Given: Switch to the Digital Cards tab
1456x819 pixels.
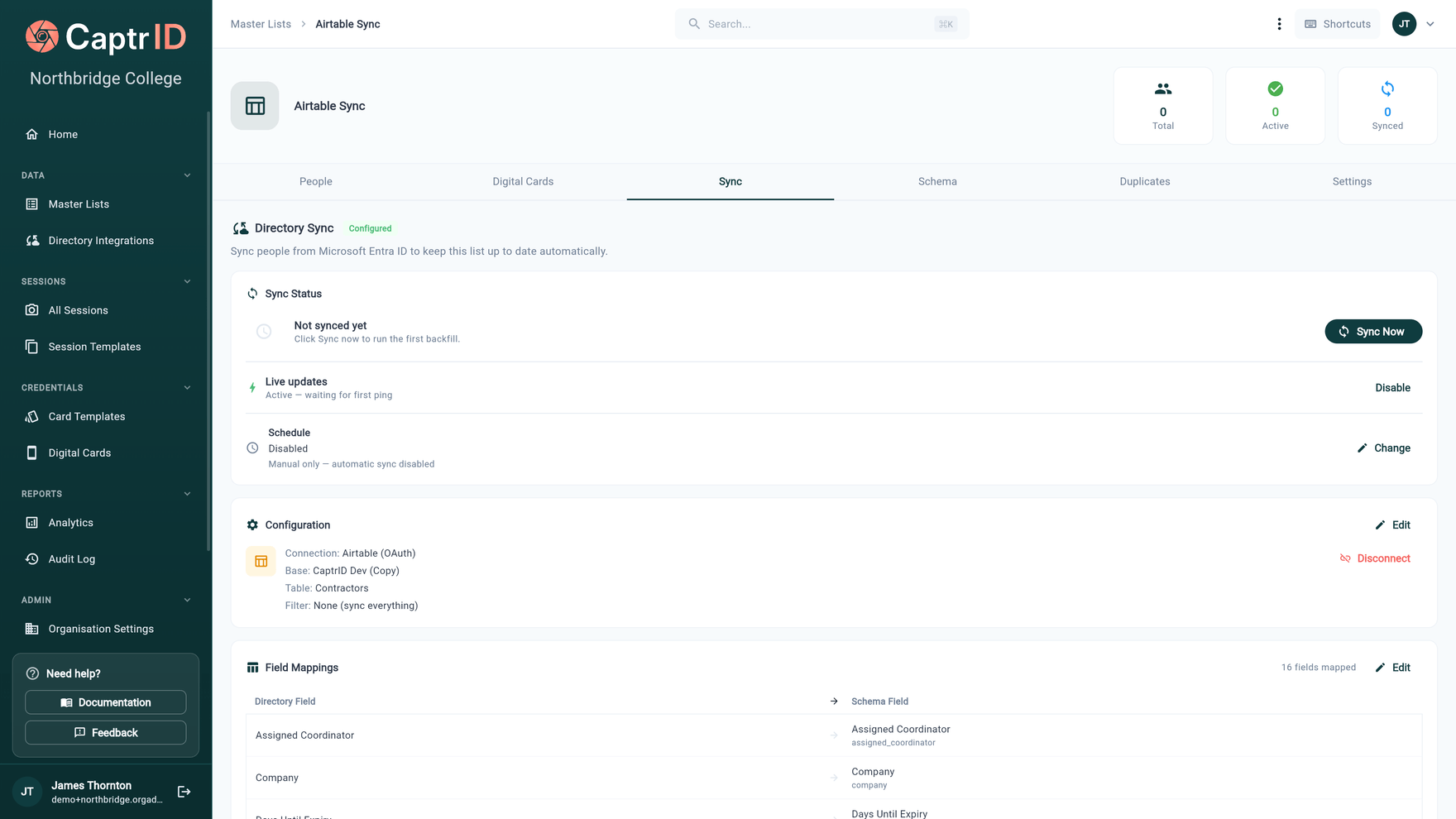Looking at the screenshot, I should click(x=523, y=181).
